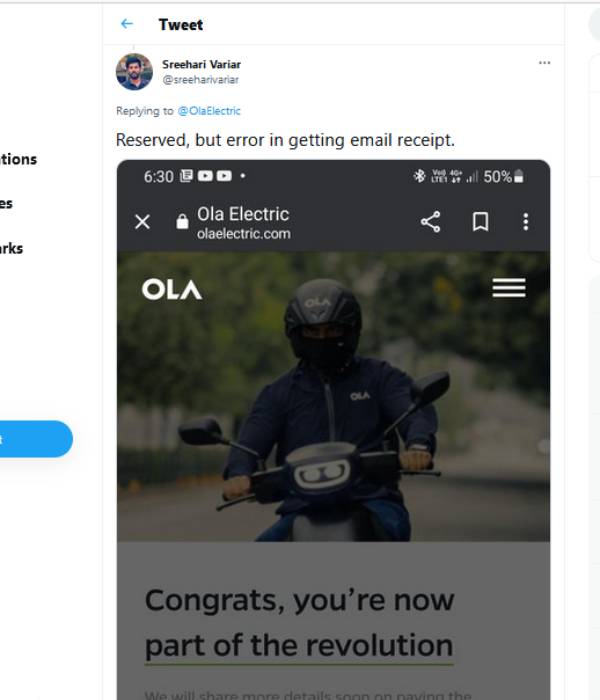Image resolution: width=600 pixels, height=700 pixels.
Task: Click the padlock security icon
Action: (x=182, y=222)
